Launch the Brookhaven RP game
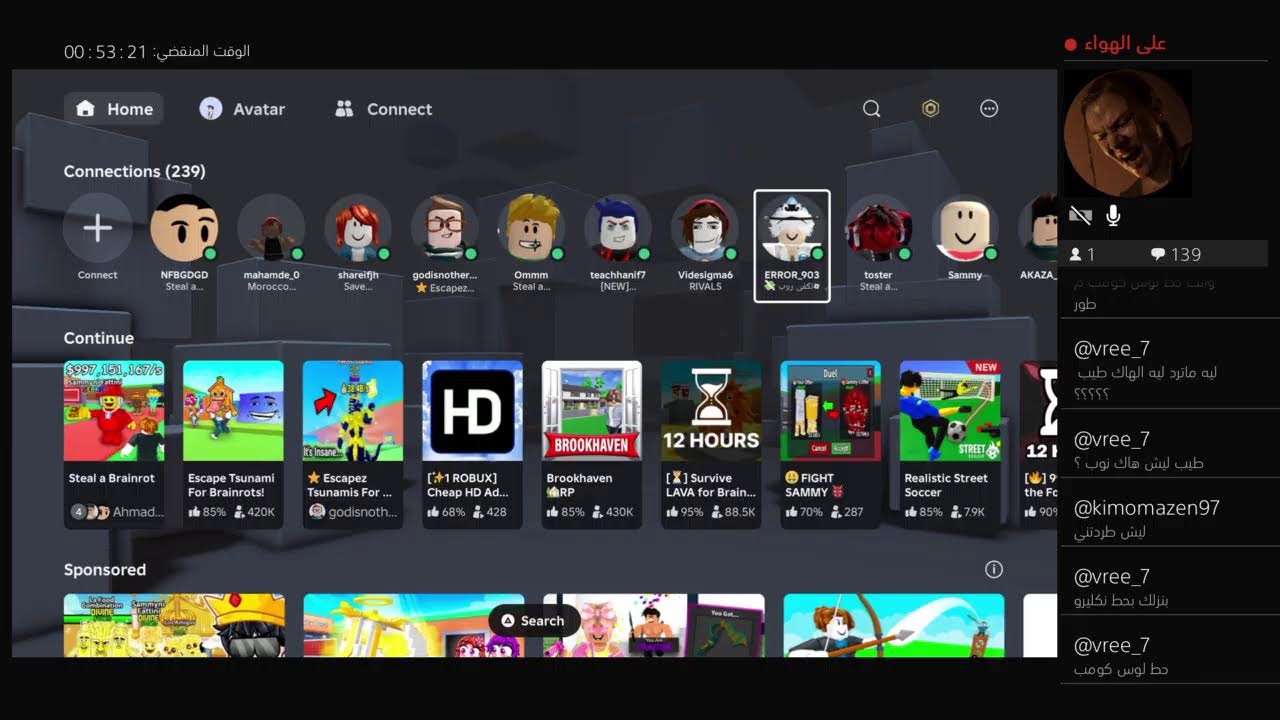 [x=592, y=444]
